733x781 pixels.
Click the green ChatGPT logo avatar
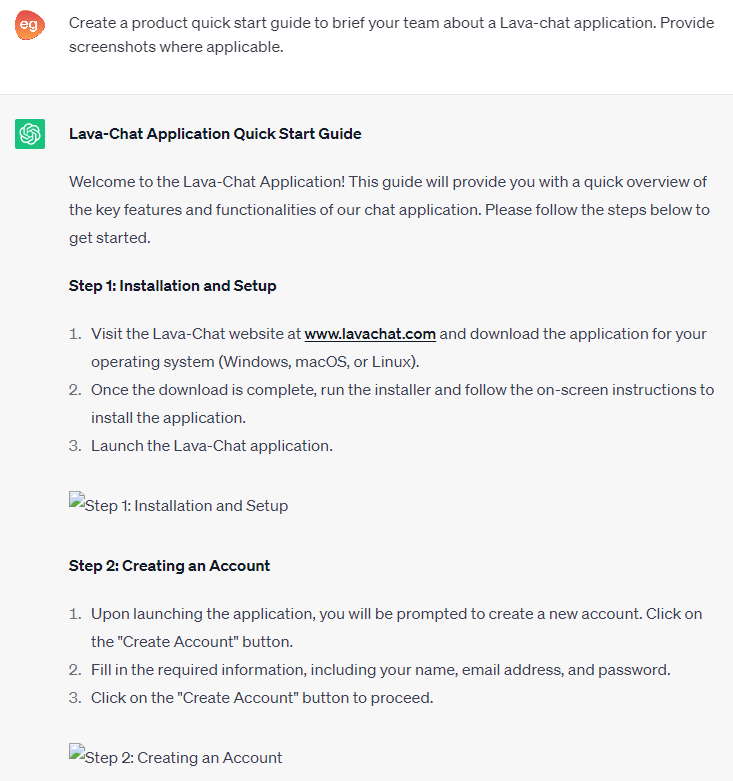(x=30, y=133)
